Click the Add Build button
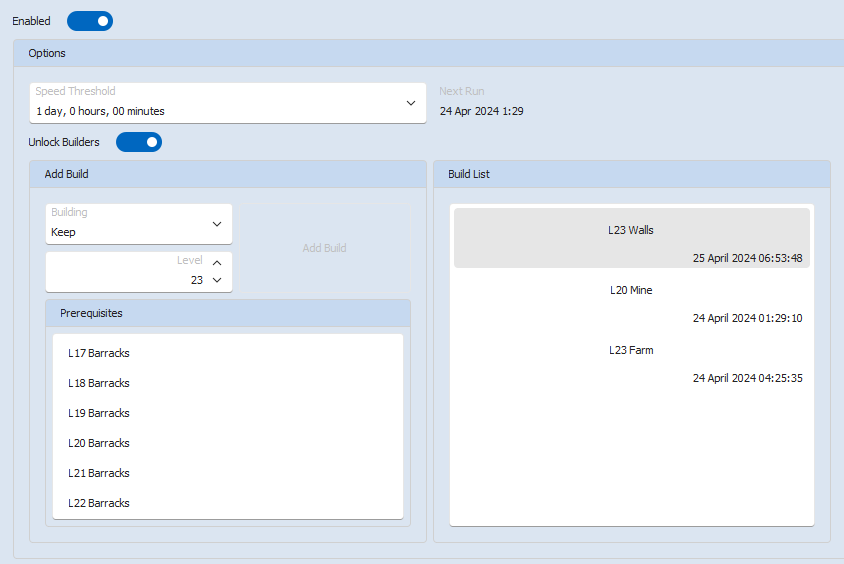Image resolution: width=844 pixels, height=564 pixels. coord(324,248)
